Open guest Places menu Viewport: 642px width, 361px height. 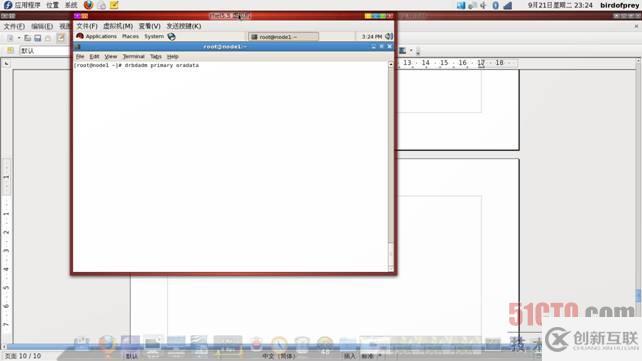130,36
